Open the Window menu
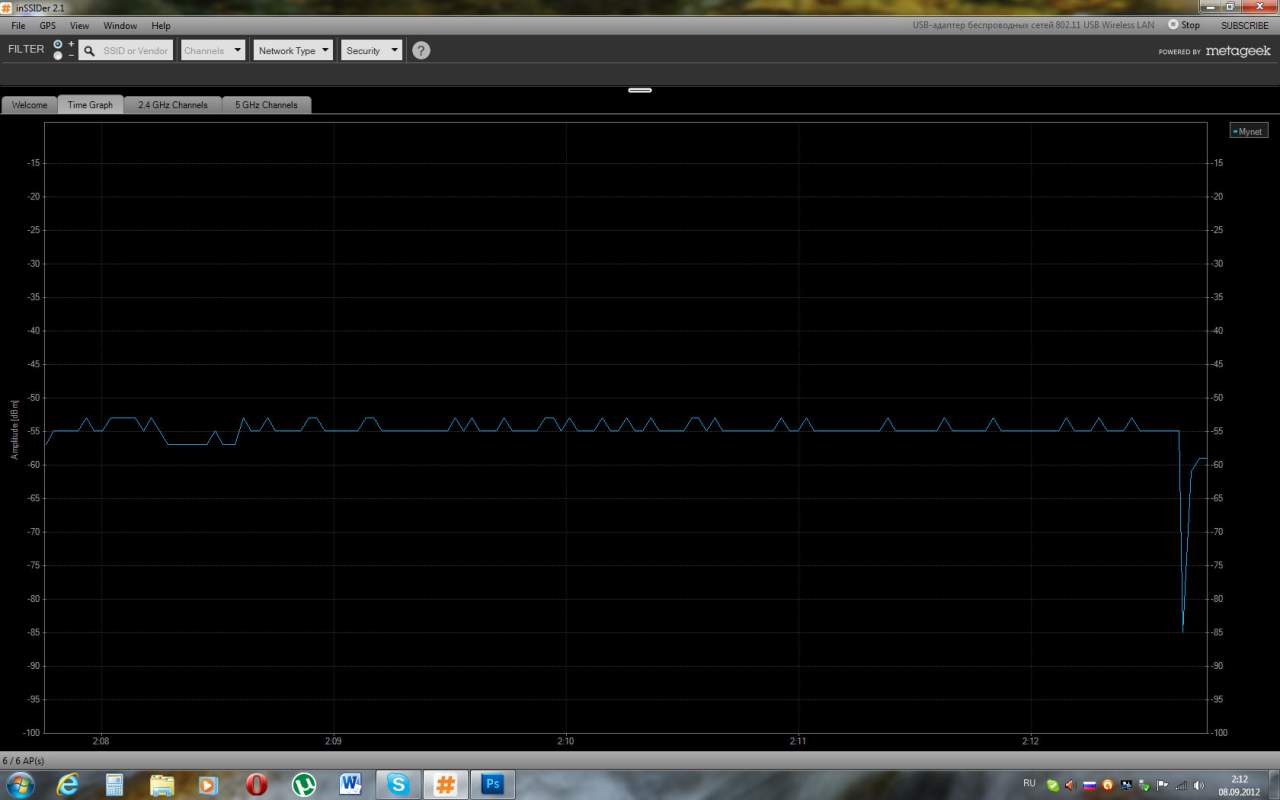This screenshot has width=1280, height=800. click(120, 25)
